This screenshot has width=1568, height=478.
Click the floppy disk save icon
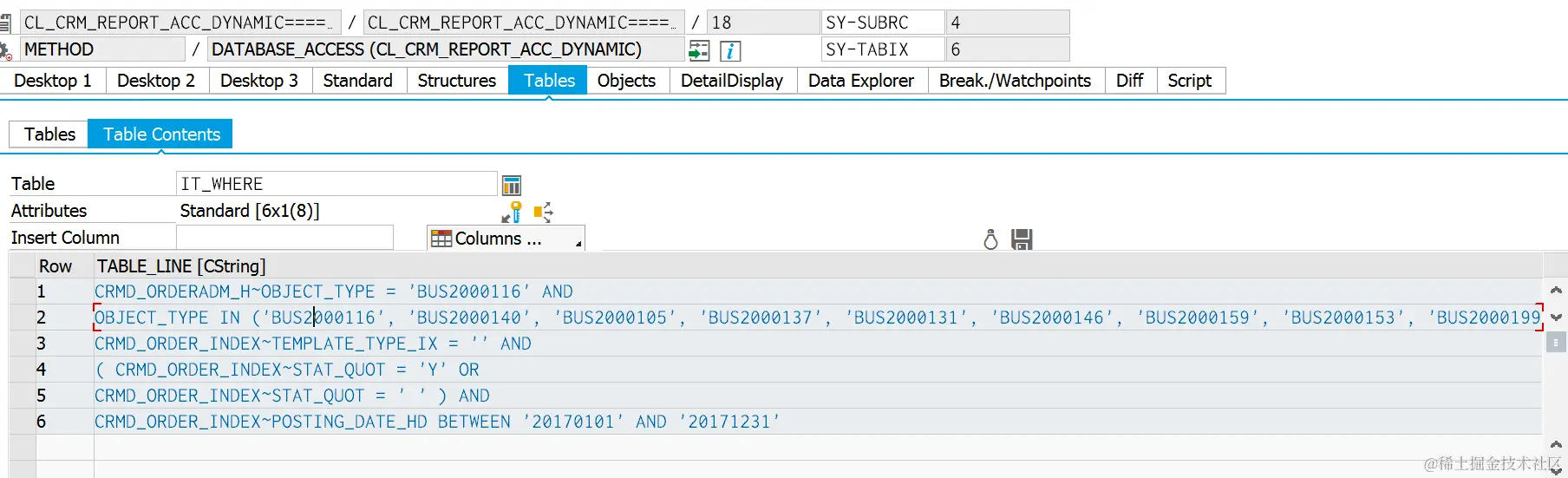click(x=1022, y=239)
